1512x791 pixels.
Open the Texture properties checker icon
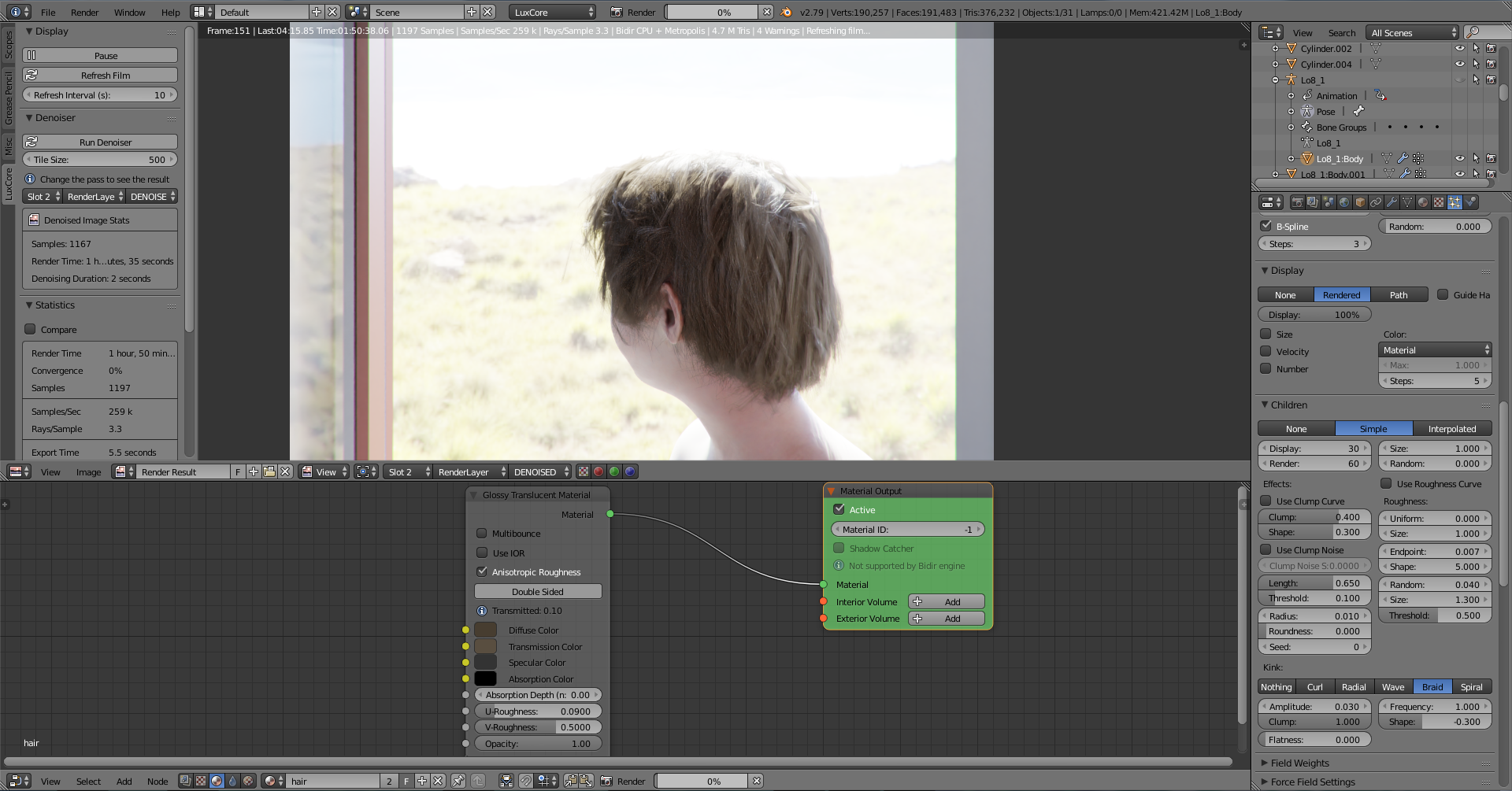pos(1439,202)
